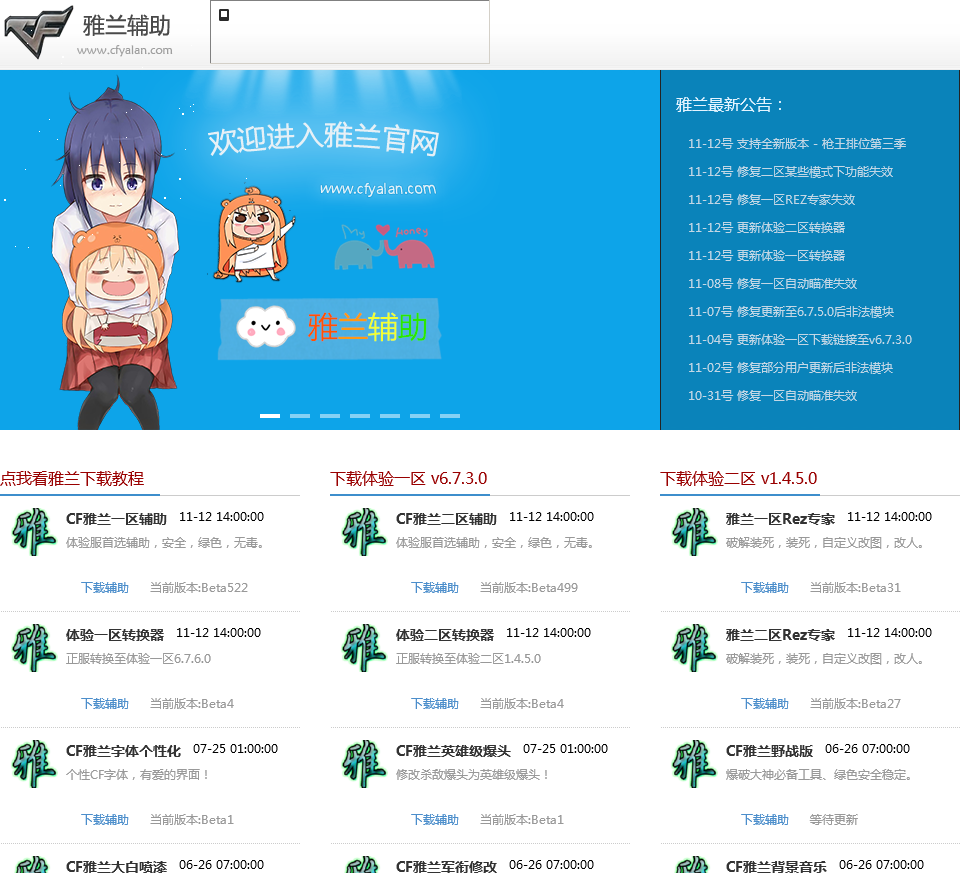
Task: Open 下载体验一区 v6.7.3.0 link
Action: (408, 479)
